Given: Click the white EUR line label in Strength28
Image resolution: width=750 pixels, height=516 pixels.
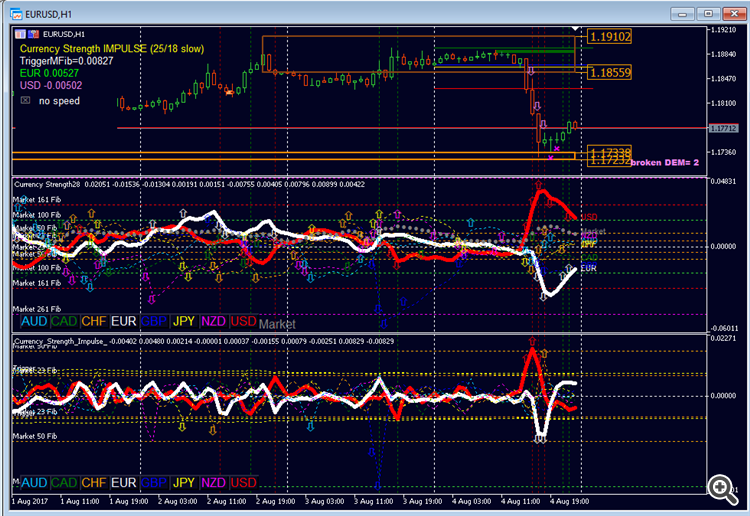Looking at the screenshot, I should [x=589, y=268].
